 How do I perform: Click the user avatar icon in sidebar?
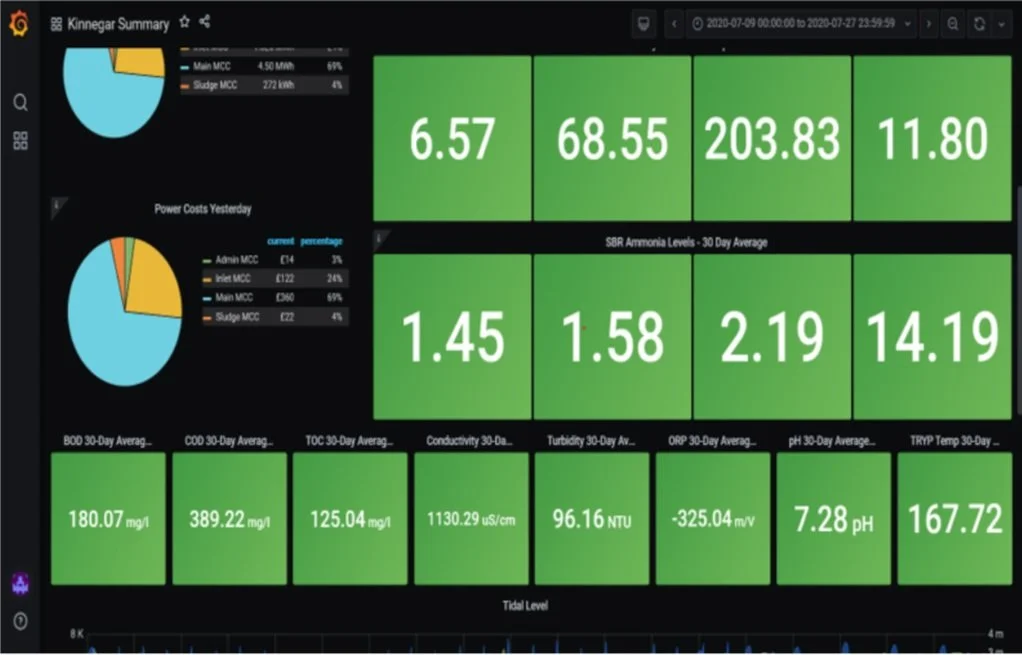(20, 583)
